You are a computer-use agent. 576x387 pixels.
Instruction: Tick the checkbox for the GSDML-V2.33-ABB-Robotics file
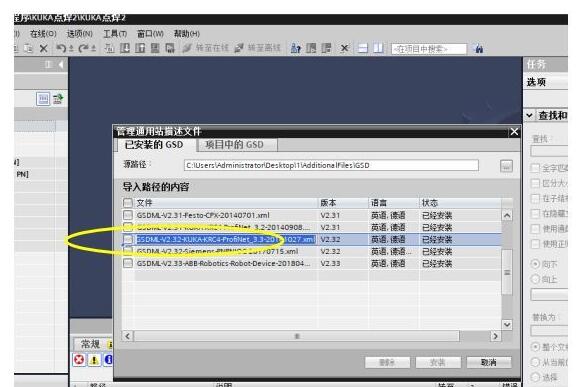(128, 263)
